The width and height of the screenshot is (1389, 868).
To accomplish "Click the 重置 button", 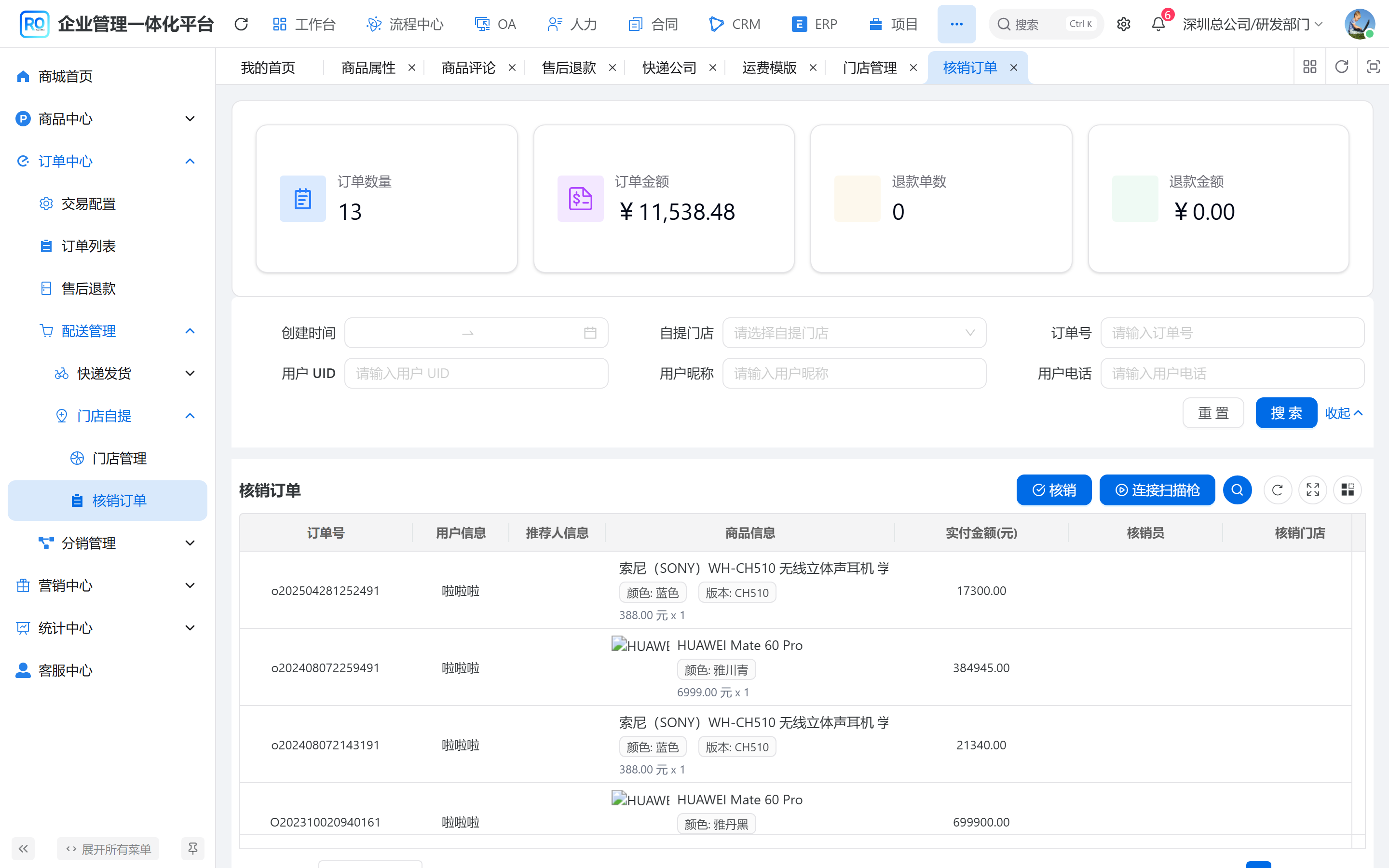I will click(x=1213, y=413).
